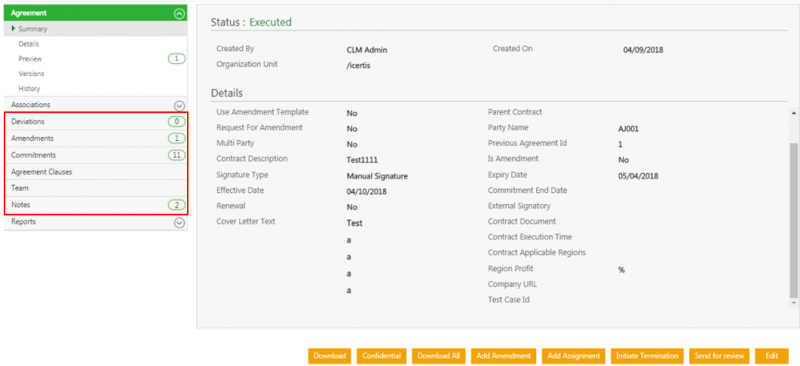The image size is (800, 366).
Task: Click the Company URL label
Action: (x=512, y=284)
